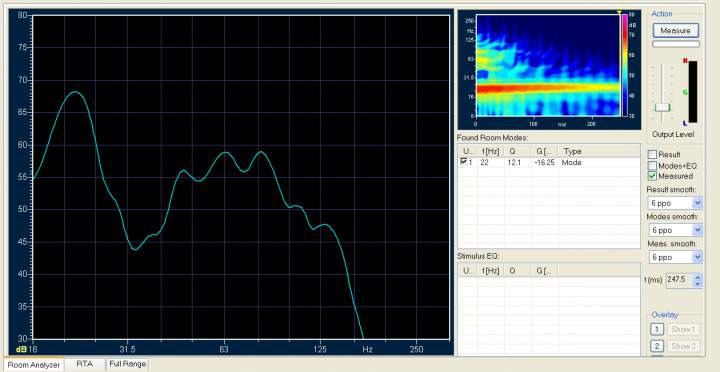Click the Measure button
The width and height of the screenshot is (720, 372).
pos(675,31)
